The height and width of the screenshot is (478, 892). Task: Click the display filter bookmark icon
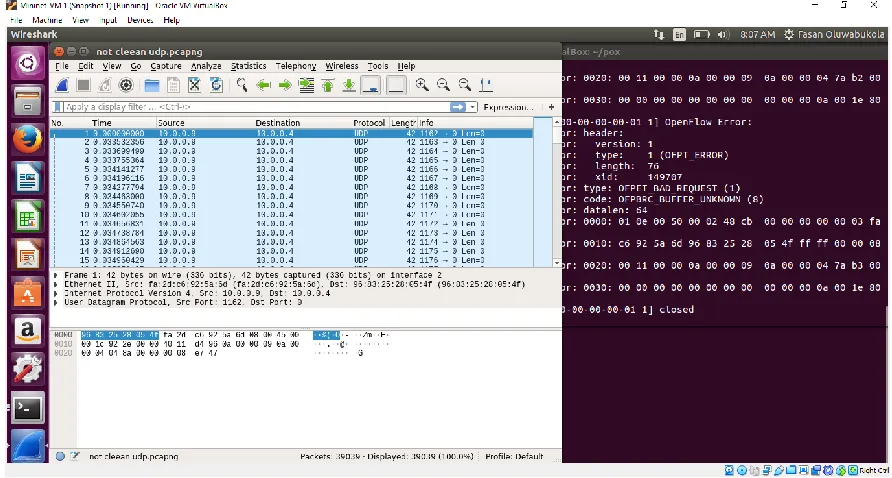57,107
